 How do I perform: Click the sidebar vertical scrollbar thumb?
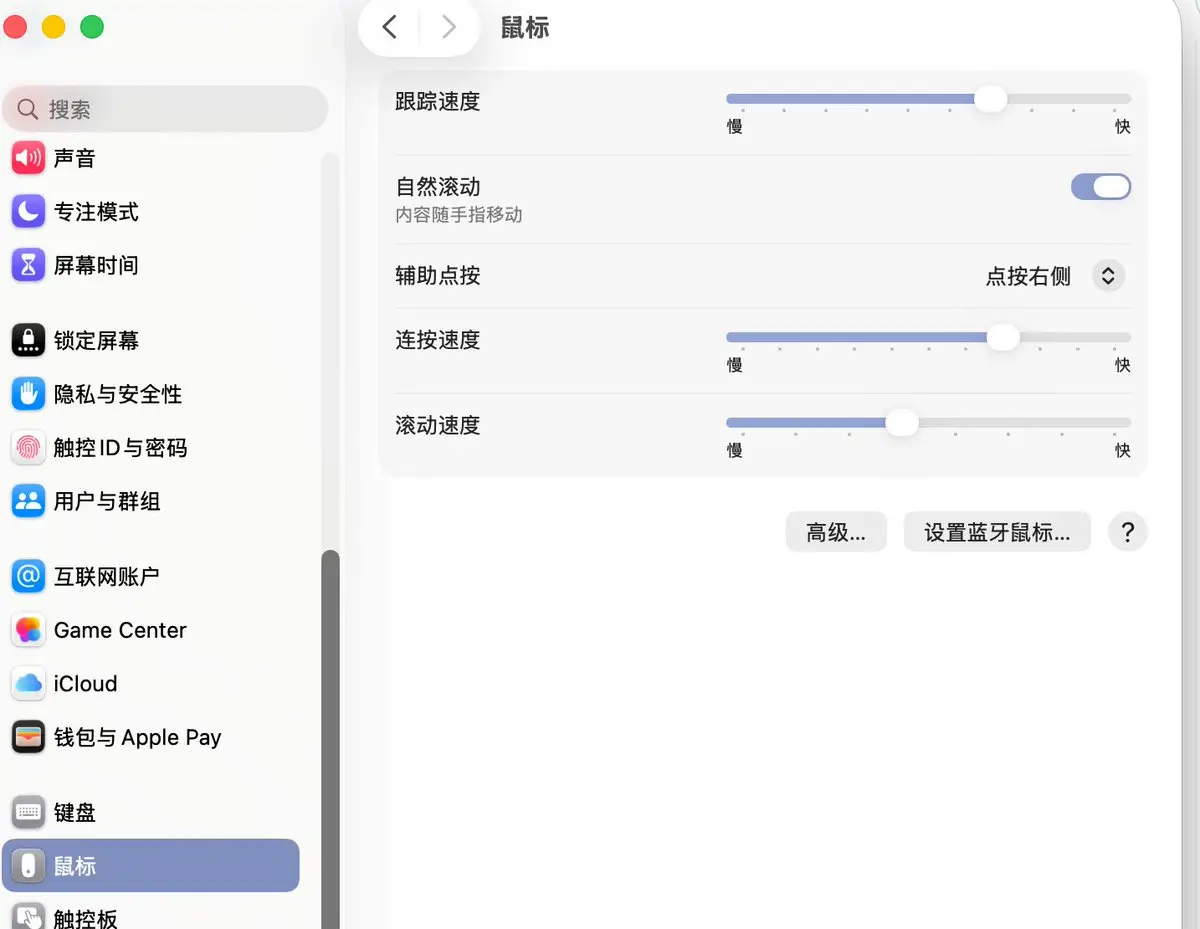[330, 739]
